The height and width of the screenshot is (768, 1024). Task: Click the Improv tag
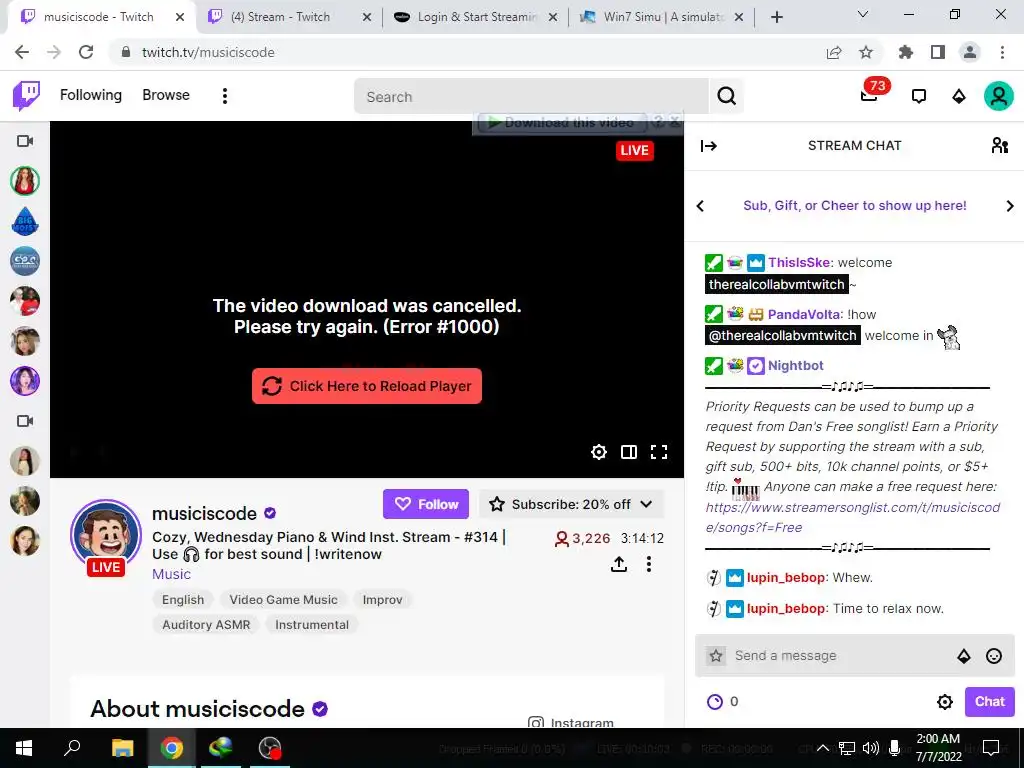[382, 600]
